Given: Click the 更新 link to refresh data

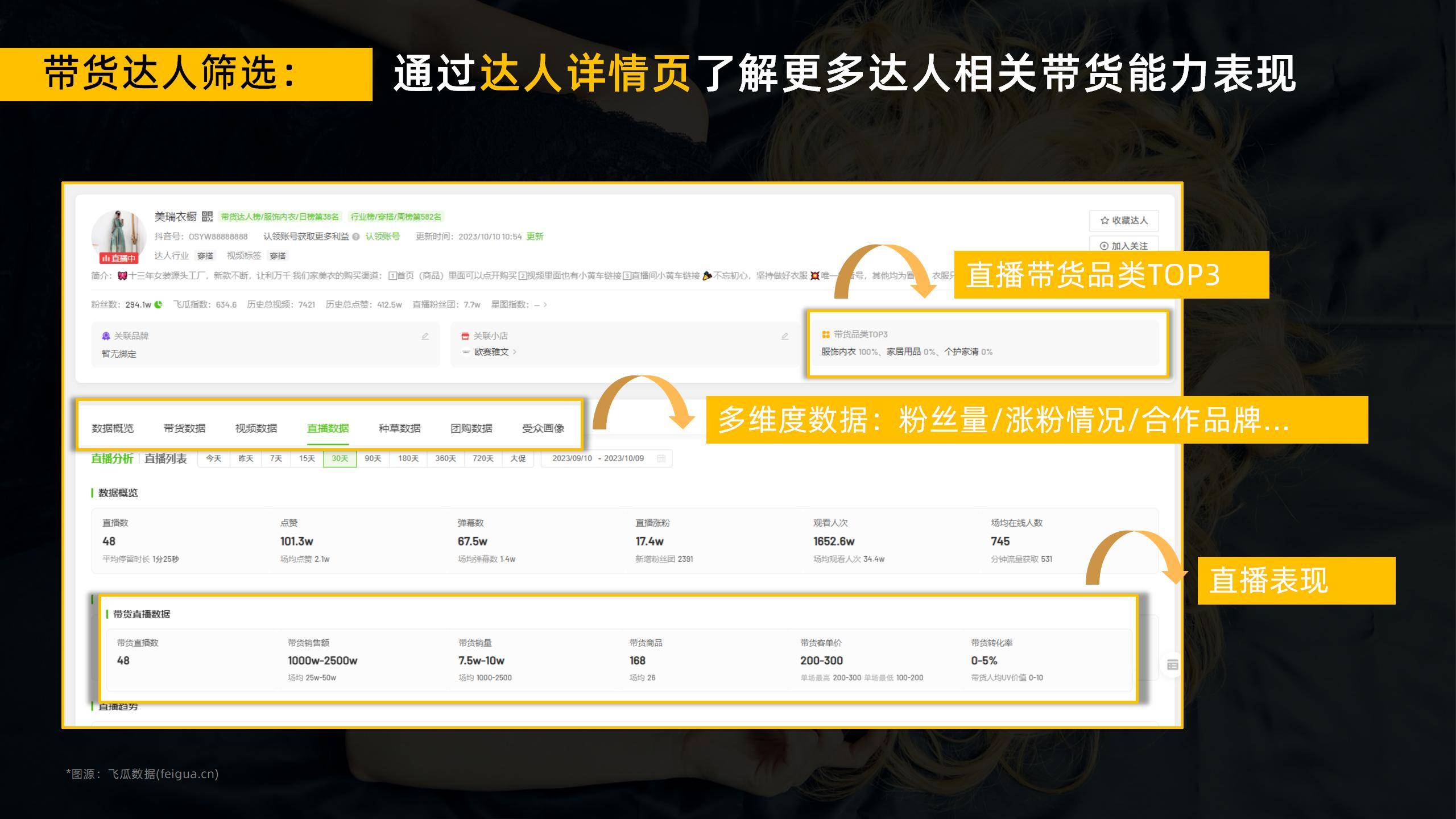Looking at the screenshot, I should [x=535, y=237].
